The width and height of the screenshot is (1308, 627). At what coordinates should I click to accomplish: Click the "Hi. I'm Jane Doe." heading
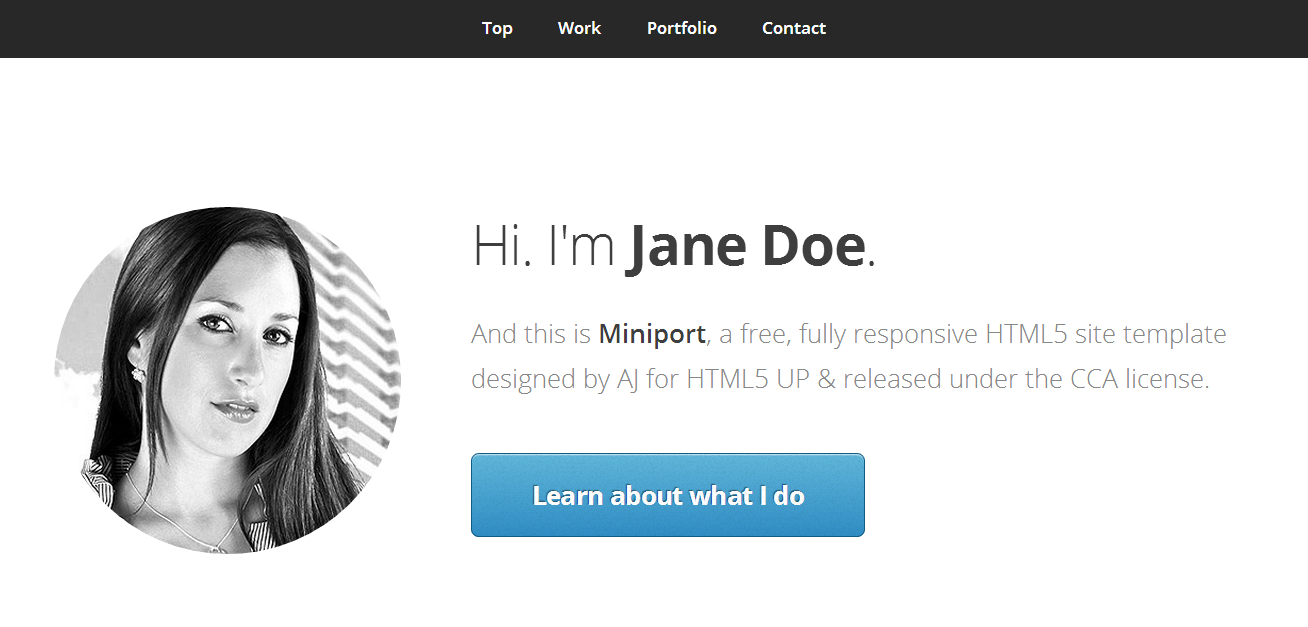674,246
